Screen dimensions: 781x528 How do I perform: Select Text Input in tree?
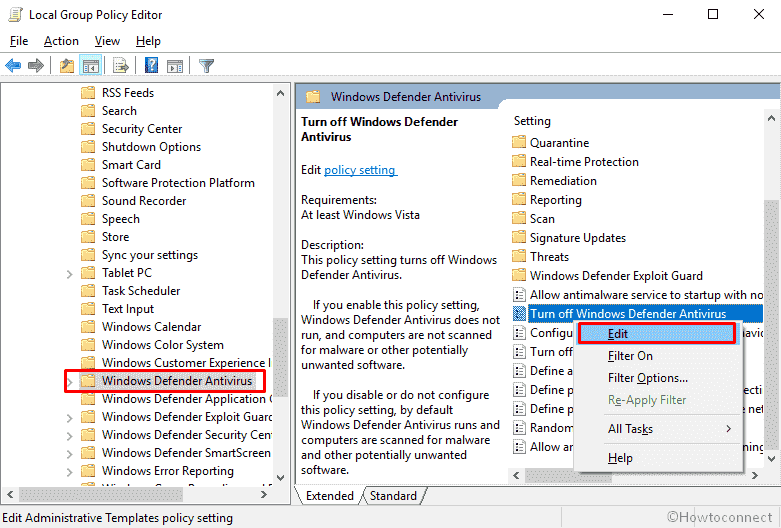coord(128,309)
